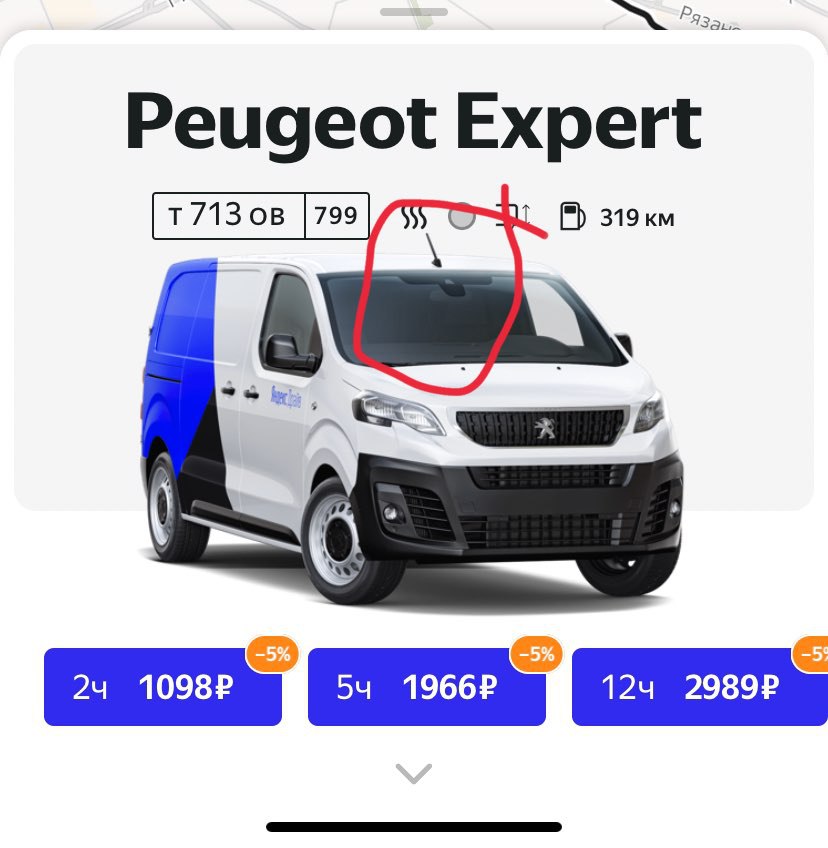Select the 2ч 1098₽ tariff
Viewport: 828px width, 848px height.
point(163,687)
